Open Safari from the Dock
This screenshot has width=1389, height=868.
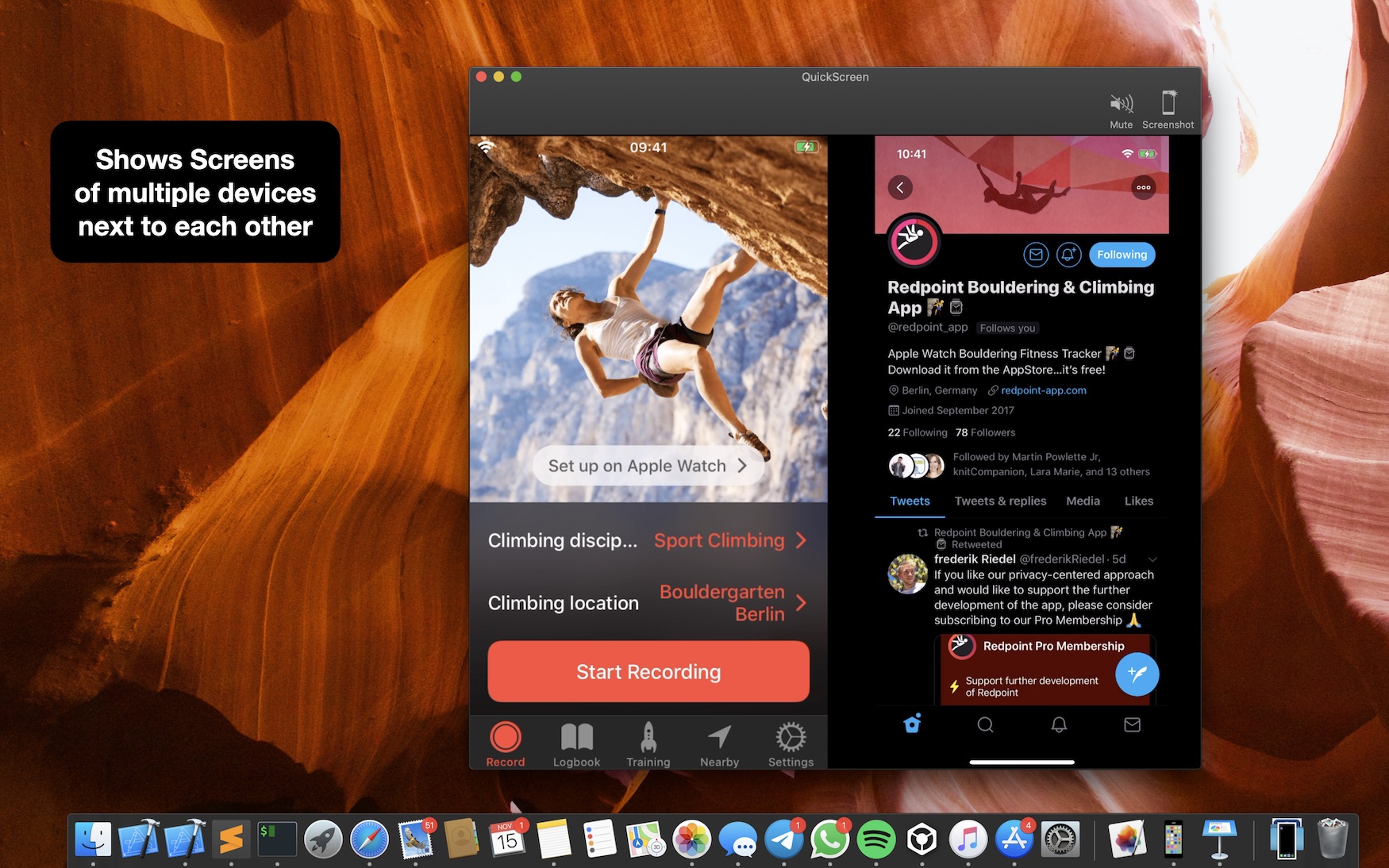(x=369, y=839)
